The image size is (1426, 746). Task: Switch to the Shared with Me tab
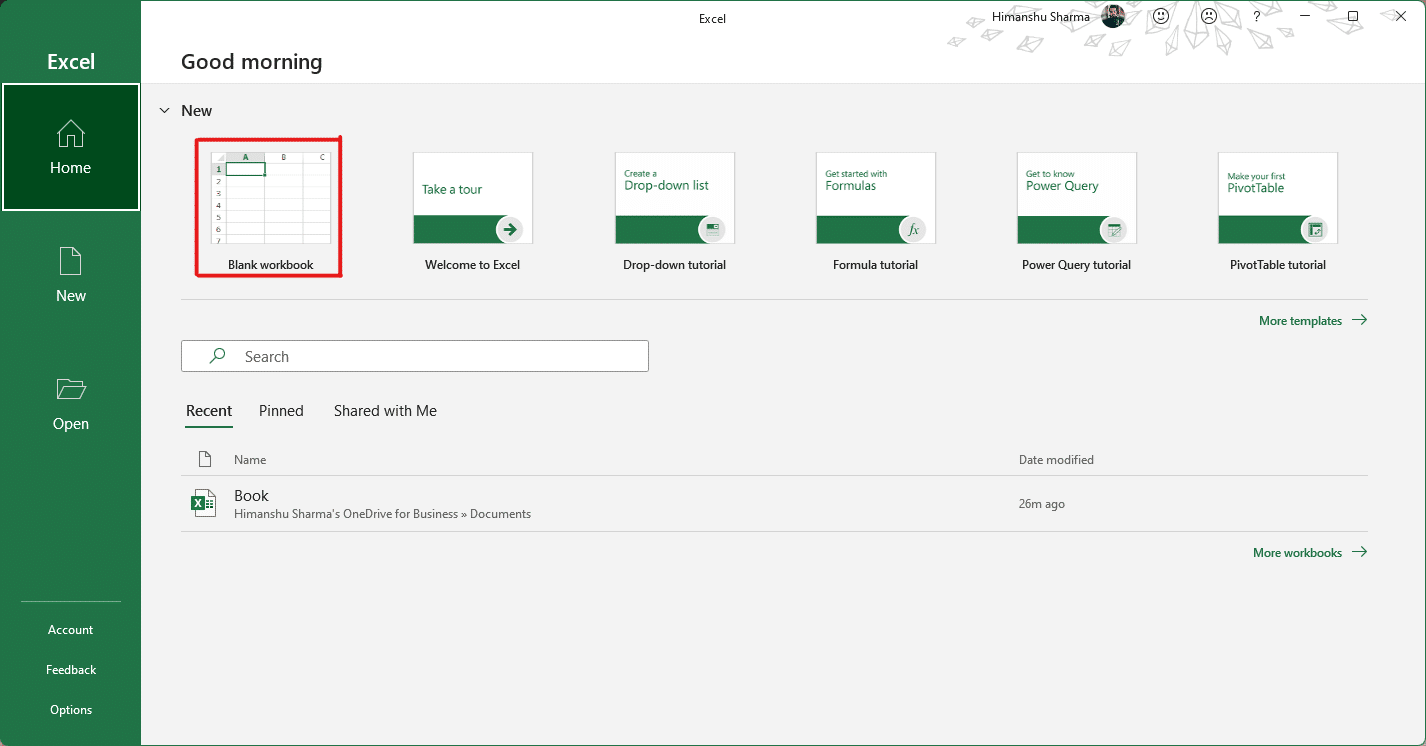pos(385,411)
